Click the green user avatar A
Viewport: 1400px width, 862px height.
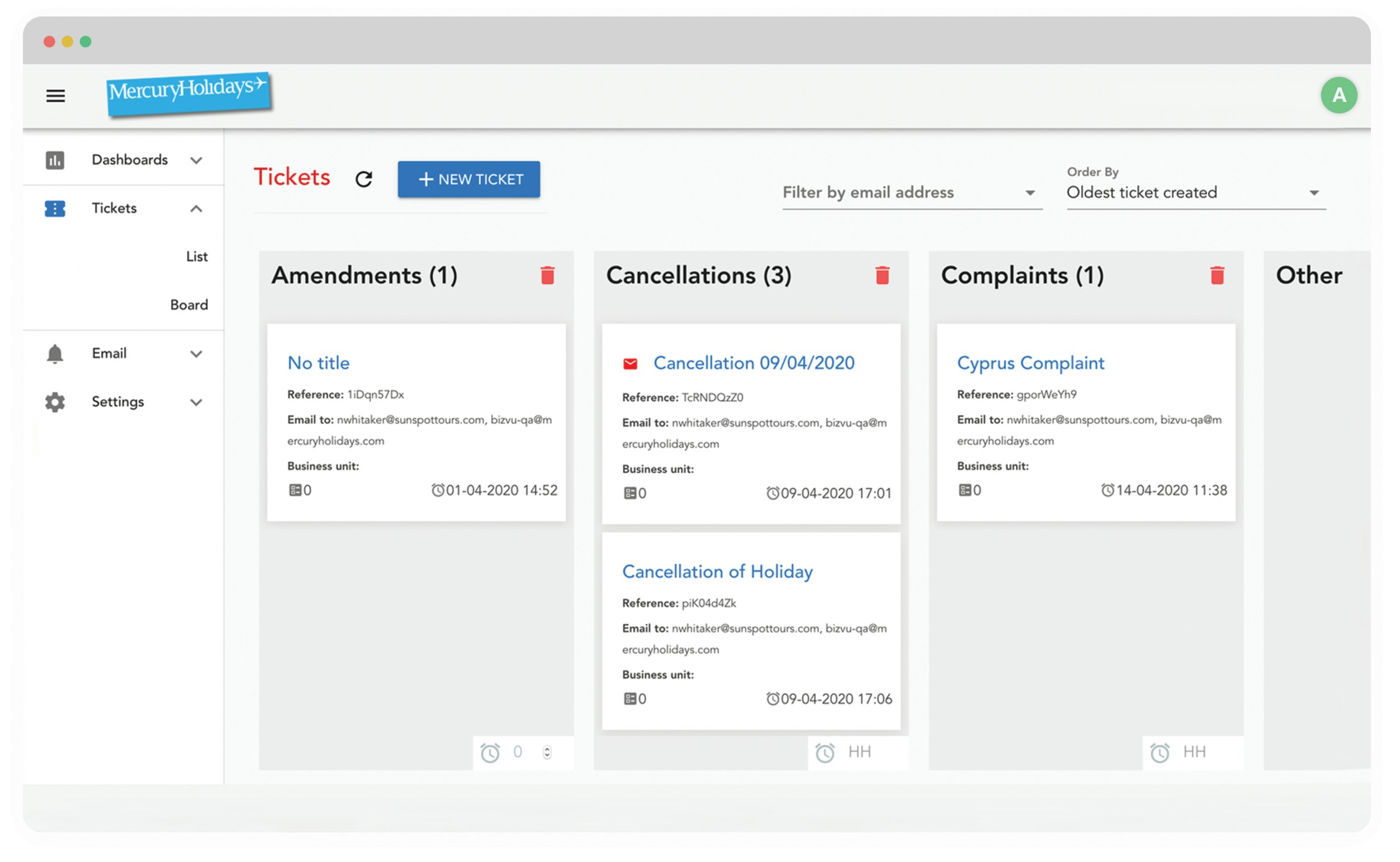1338,95
